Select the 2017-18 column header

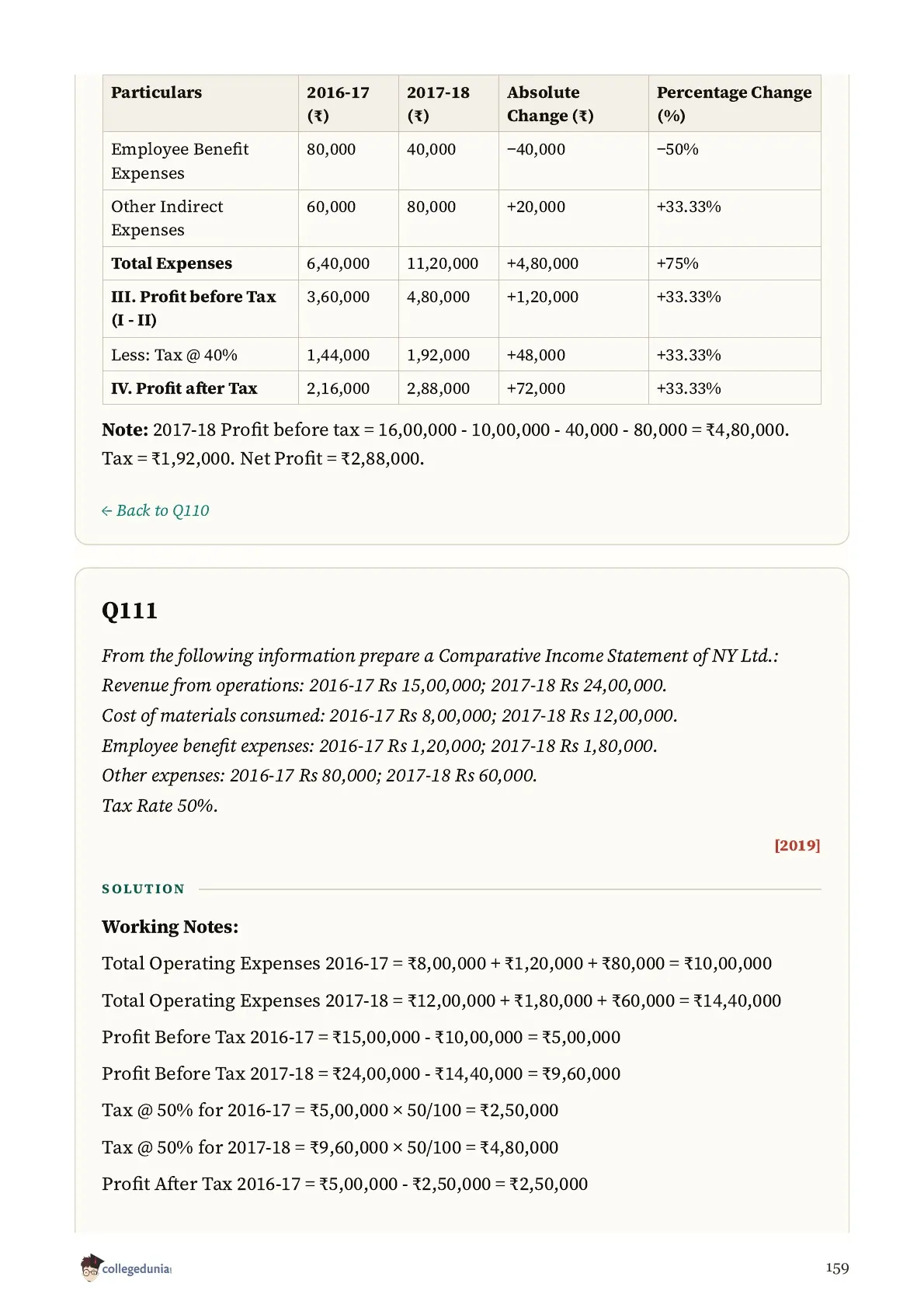(438, 103)
